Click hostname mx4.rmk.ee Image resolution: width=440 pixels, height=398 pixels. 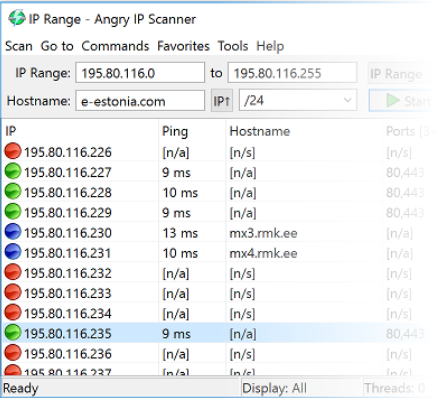click(x=263, y=253)
